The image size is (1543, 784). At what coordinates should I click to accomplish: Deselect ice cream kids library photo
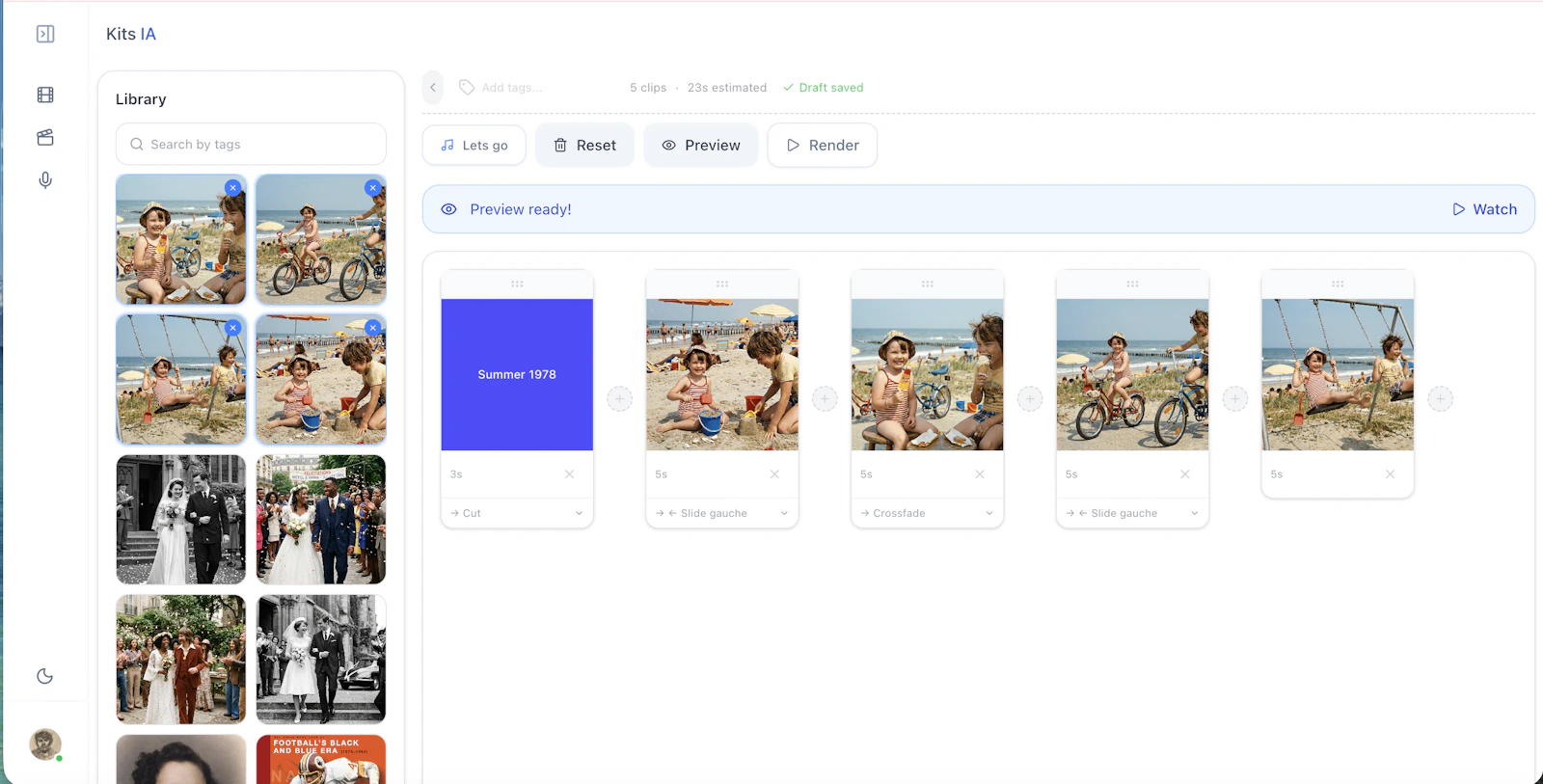pos(232,187)
